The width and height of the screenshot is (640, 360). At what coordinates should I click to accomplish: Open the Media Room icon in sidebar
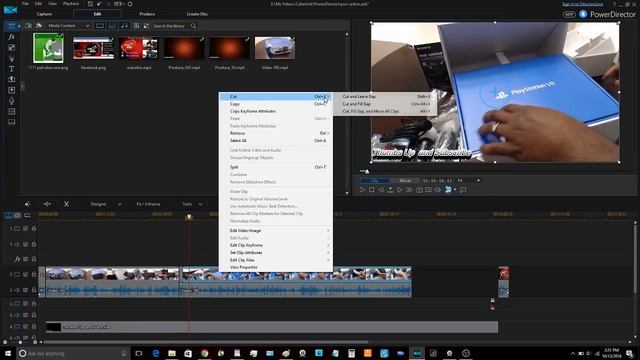point(11,26)
